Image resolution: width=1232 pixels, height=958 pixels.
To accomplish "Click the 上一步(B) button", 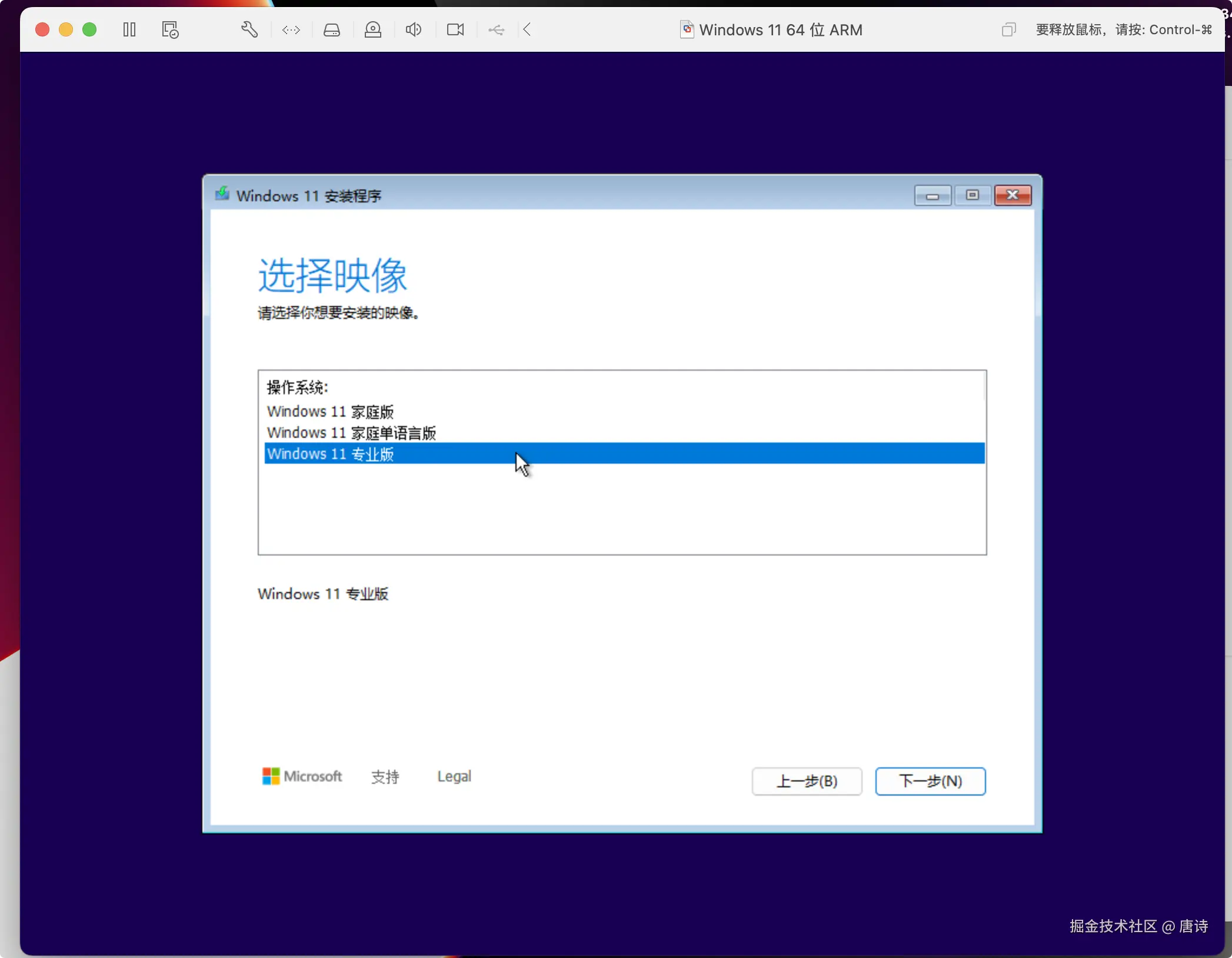I will (807, 781).
